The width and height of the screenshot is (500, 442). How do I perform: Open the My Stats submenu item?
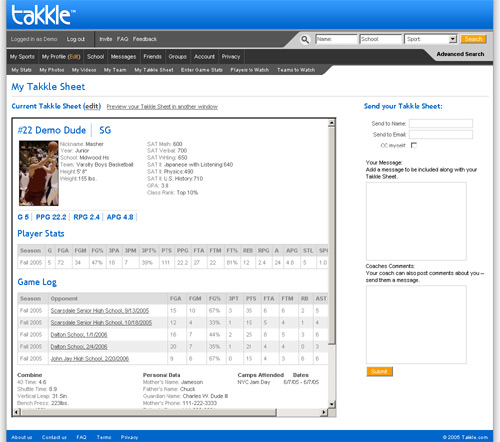tap(21, 70)
